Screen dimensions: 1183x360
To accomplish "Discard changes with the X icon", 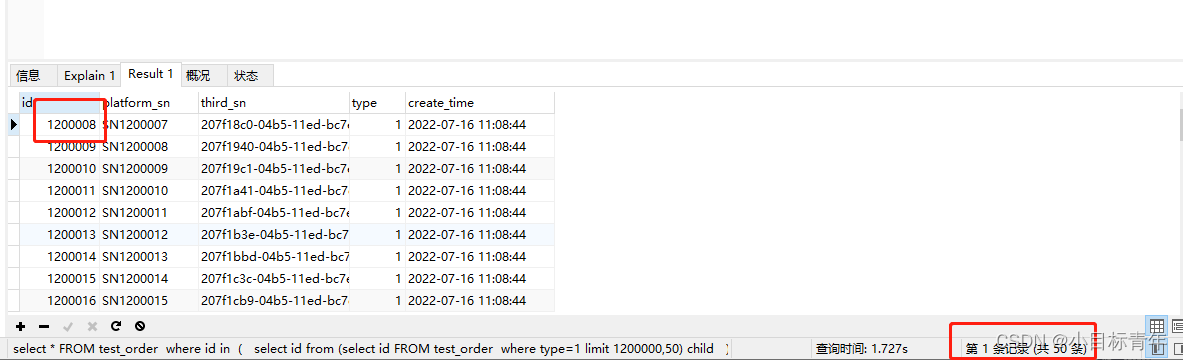I will point(92,327).
